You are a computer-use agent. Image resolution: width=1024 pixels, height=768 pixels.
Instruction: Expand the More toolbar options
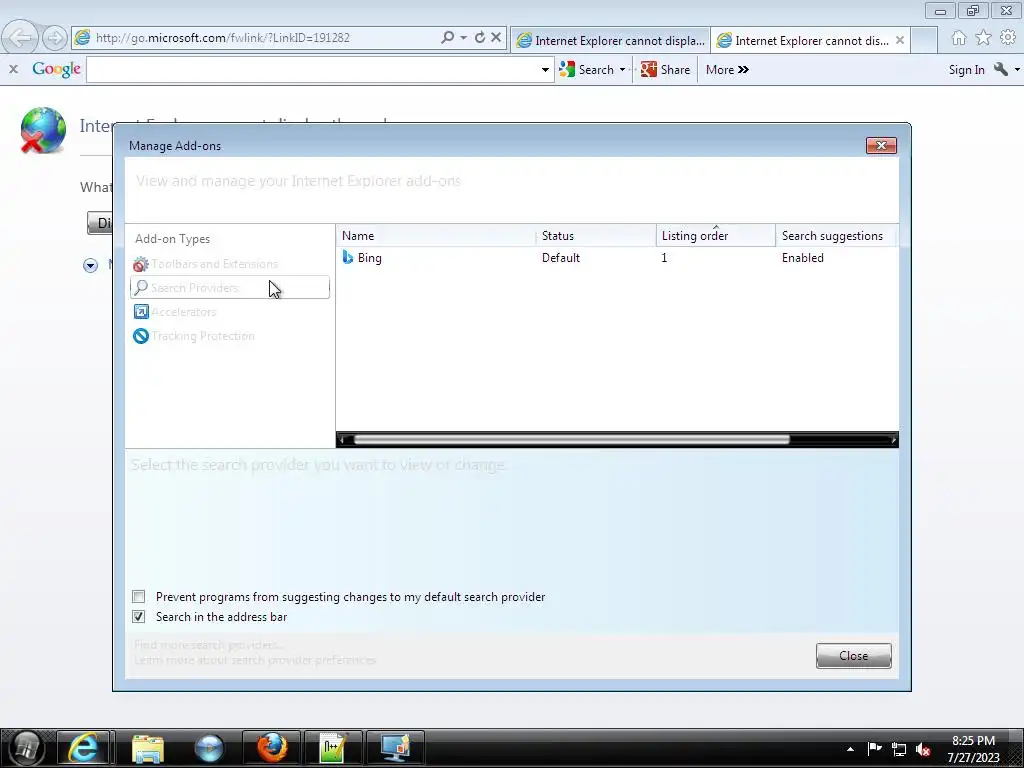(727, 69)
